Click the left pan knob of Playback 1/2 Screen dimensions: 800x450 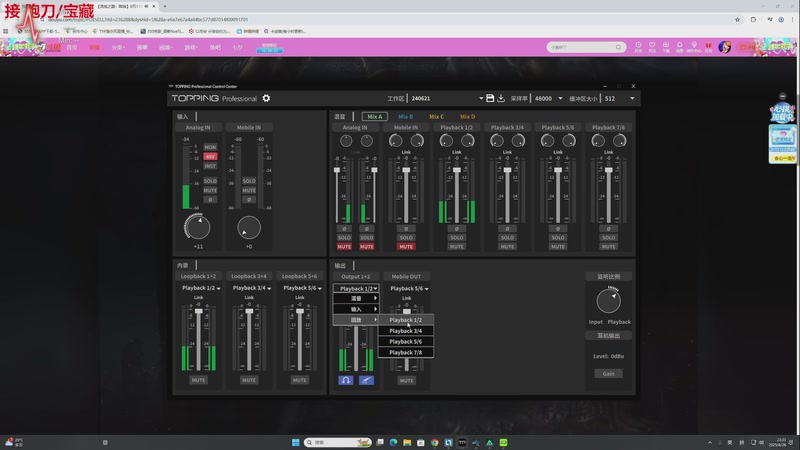pos(446,140)
